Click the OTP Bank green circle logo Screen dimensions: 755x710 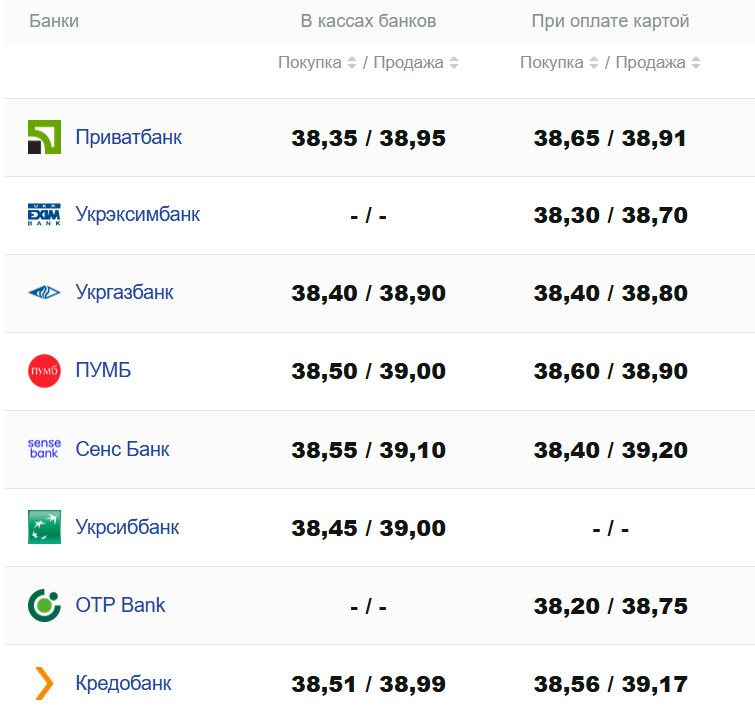point(44,605)
